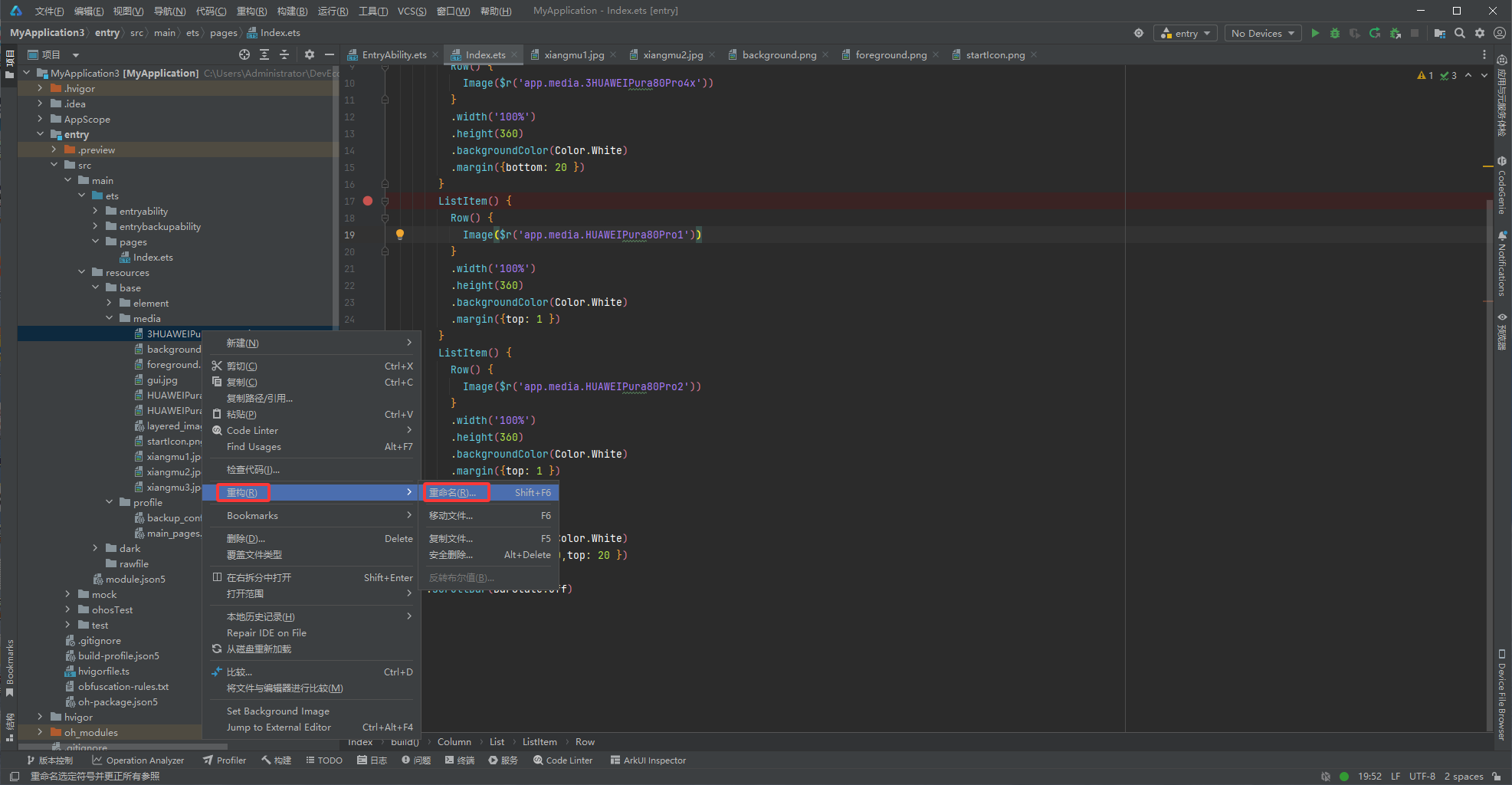Toggle the read-only lock icon in status bar
Image resolution: width=1512 pixels, height=785 pixels.
click(1496, 776)
